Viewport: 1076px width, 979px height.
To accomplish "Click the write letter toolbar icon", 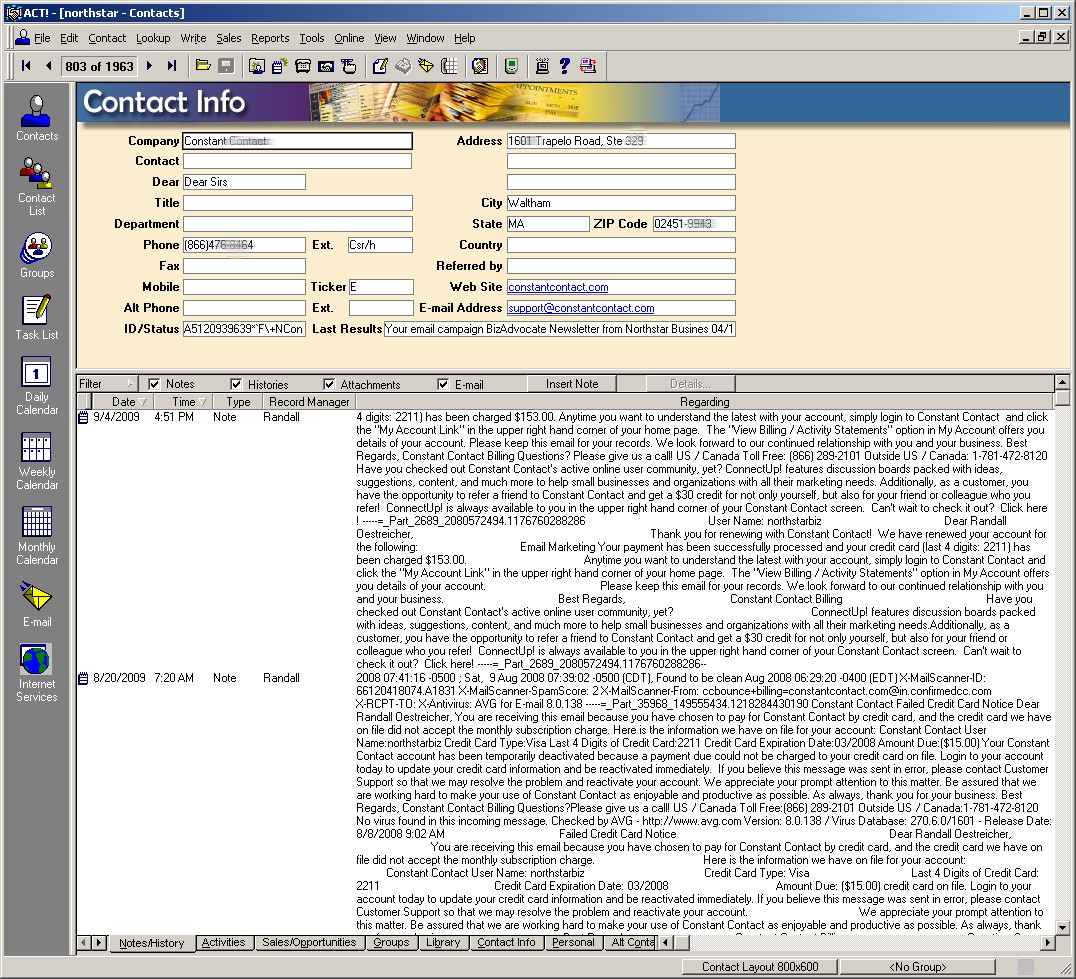I will [380, 66].
